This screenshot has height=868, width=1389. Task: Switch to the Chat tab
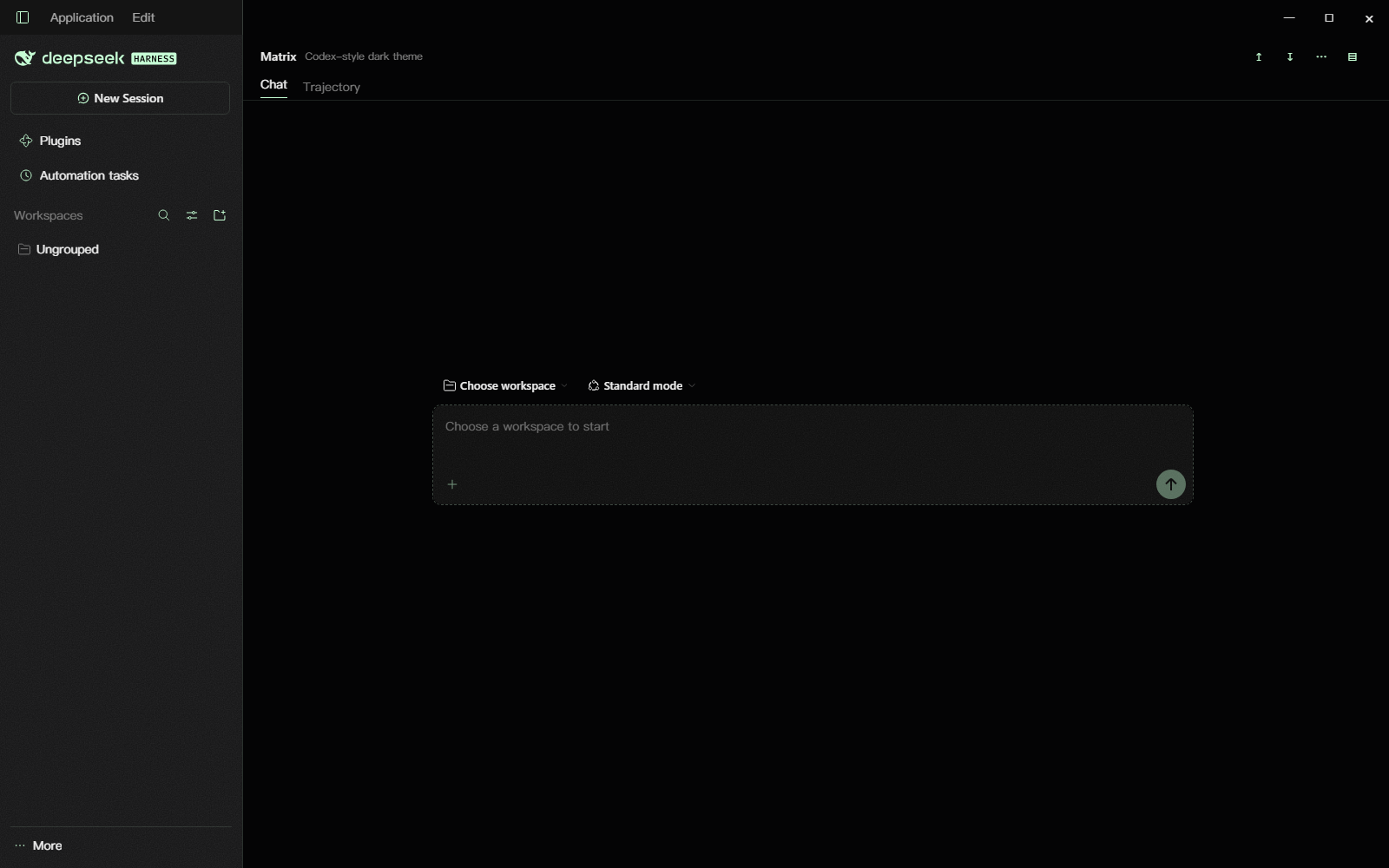pyautogui.click(x=273, y=85)
